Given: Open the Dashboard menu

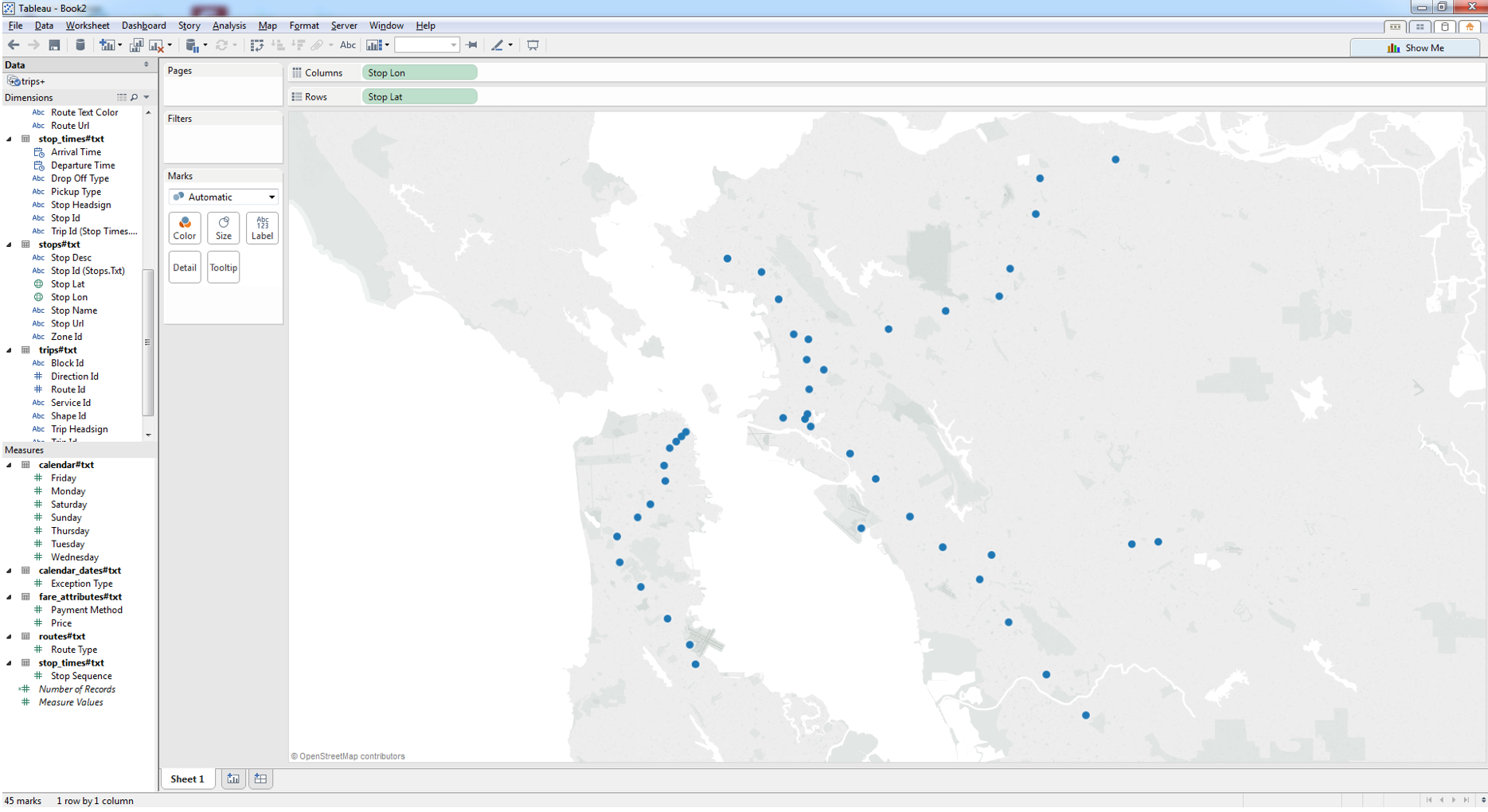Looking at the screenshot, I should [x=144, y=25].
